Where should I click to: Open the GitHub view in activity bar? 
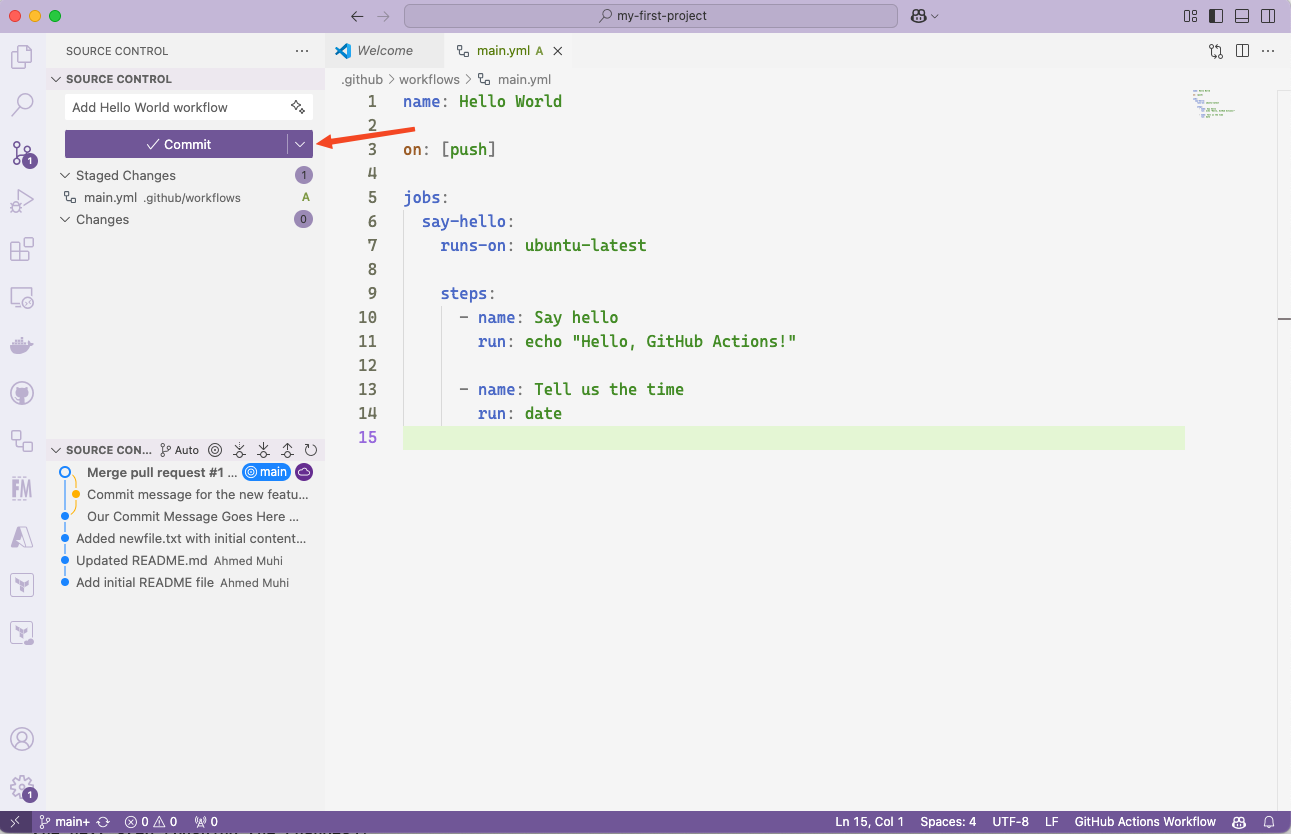point(22,393)
